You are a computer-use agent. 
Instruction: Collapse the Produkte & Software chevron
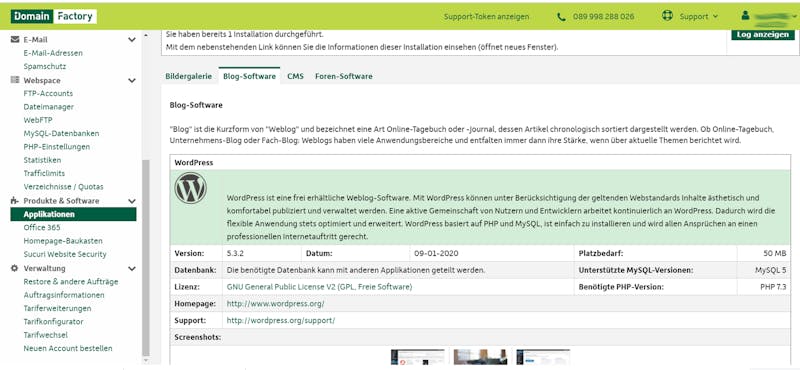pos(132,201)
